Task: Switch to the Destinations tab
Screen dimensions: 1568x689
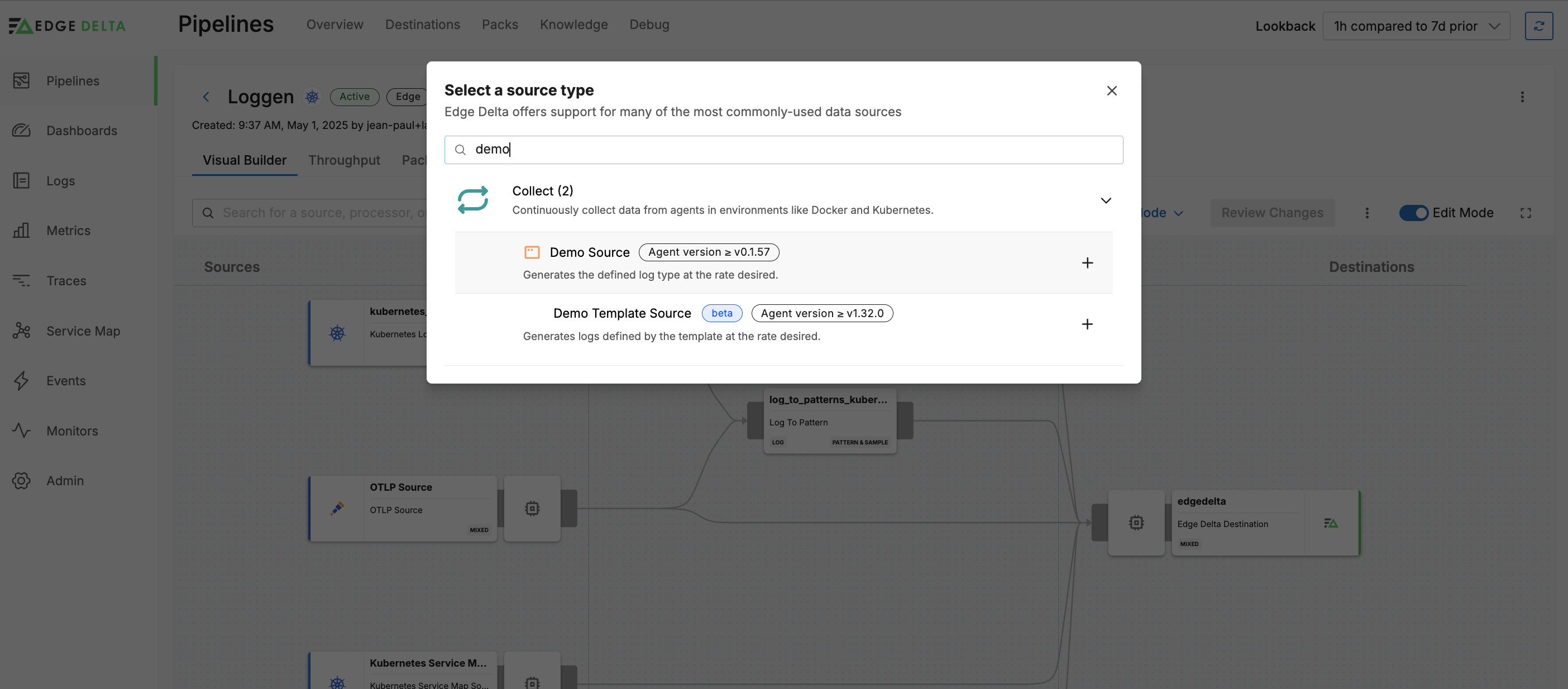Action: [x=423, y=25]
